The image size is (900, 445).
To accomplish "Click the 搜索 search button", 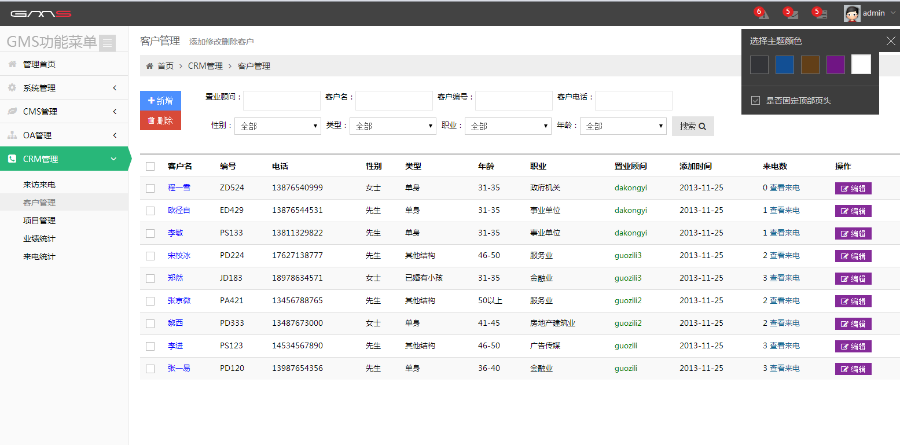I will click(693, 127).
